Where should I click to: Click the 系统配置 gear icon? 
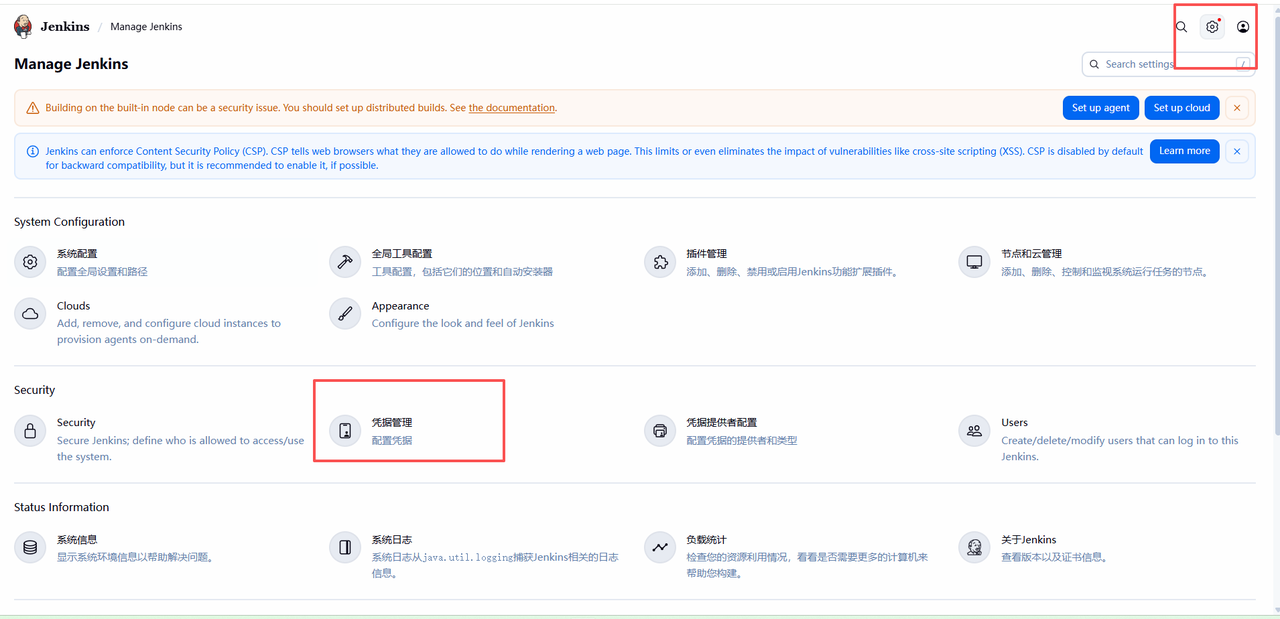pos(30,262)
